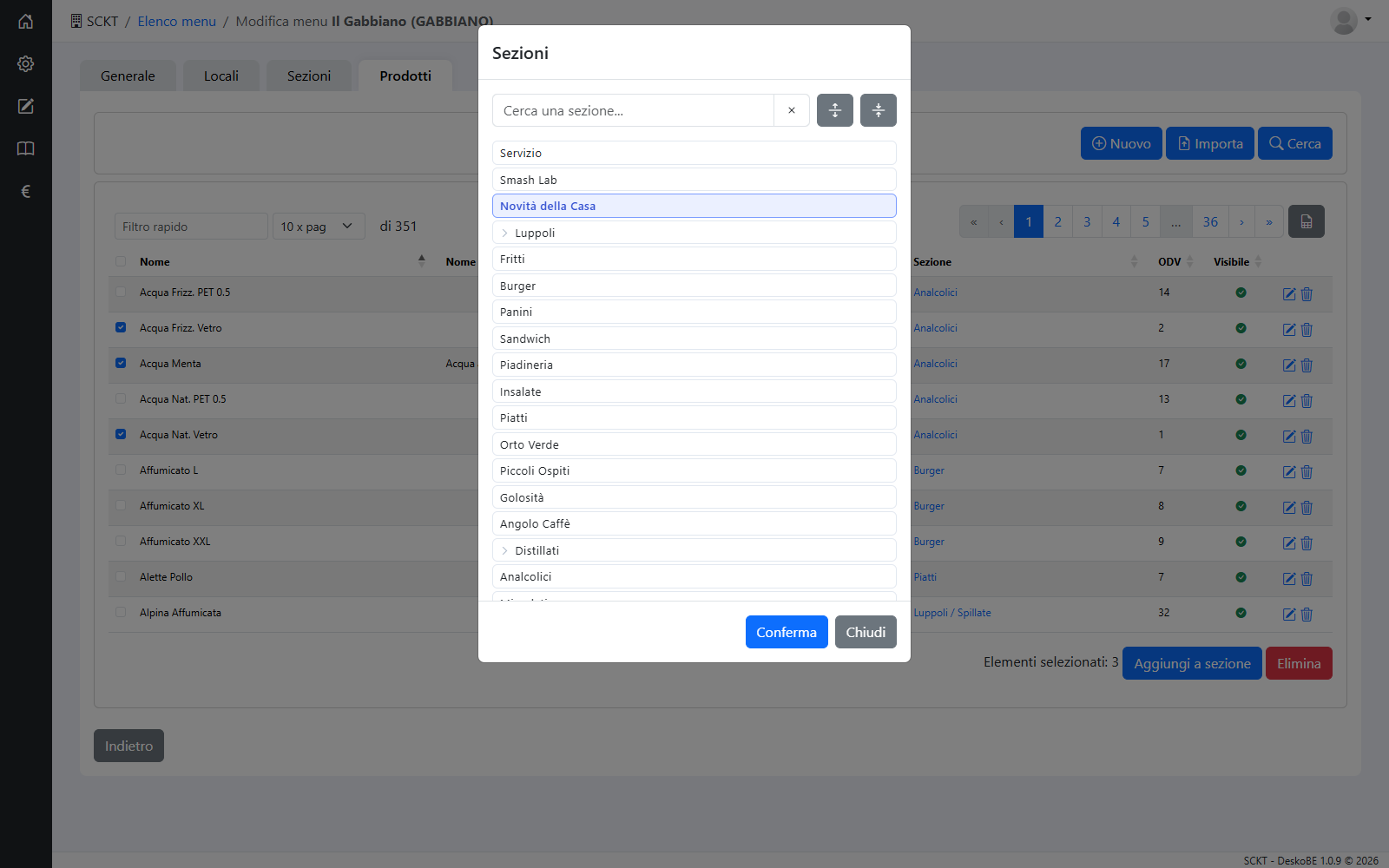Collapse all sections icon in dialog
This screenshot has width=1389, height=868.
879,110
